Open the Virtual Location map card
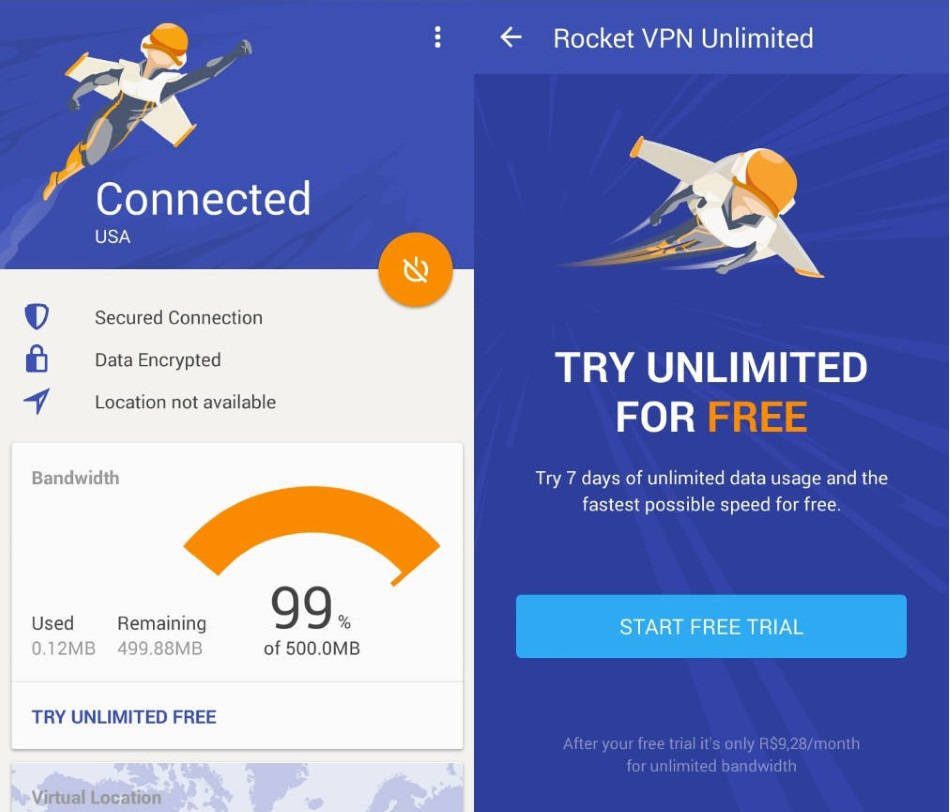The image size is (950, 812). (x=237, y=787)
